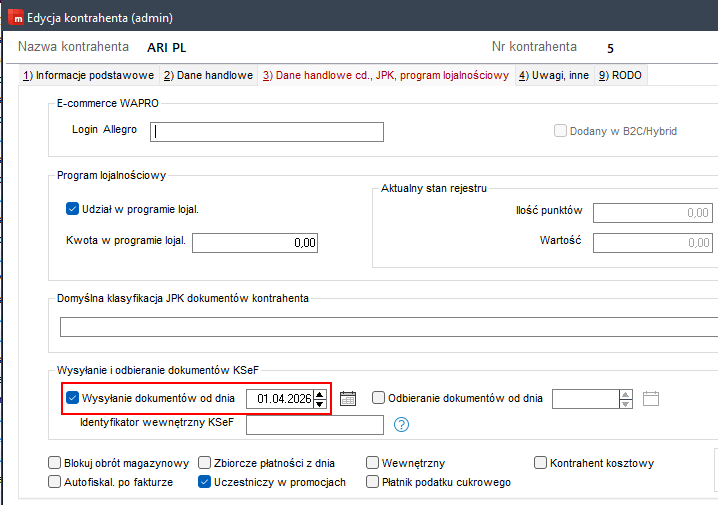718x505 pixels.
Task: Enable Blokuj obrót magazynowy option
Action: click(55, 463)
